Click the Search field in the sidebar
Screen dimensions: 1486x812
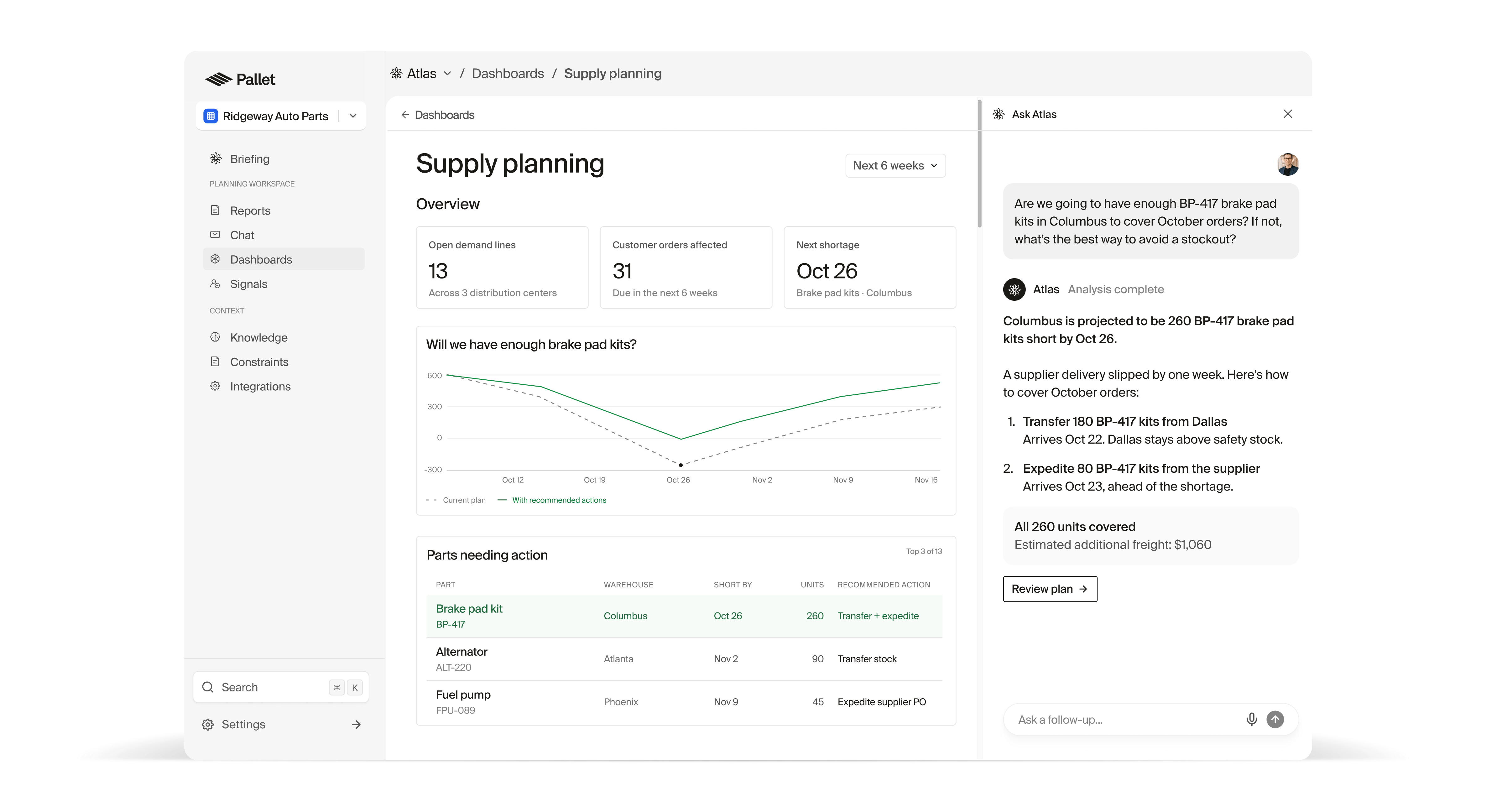(281, 687)
